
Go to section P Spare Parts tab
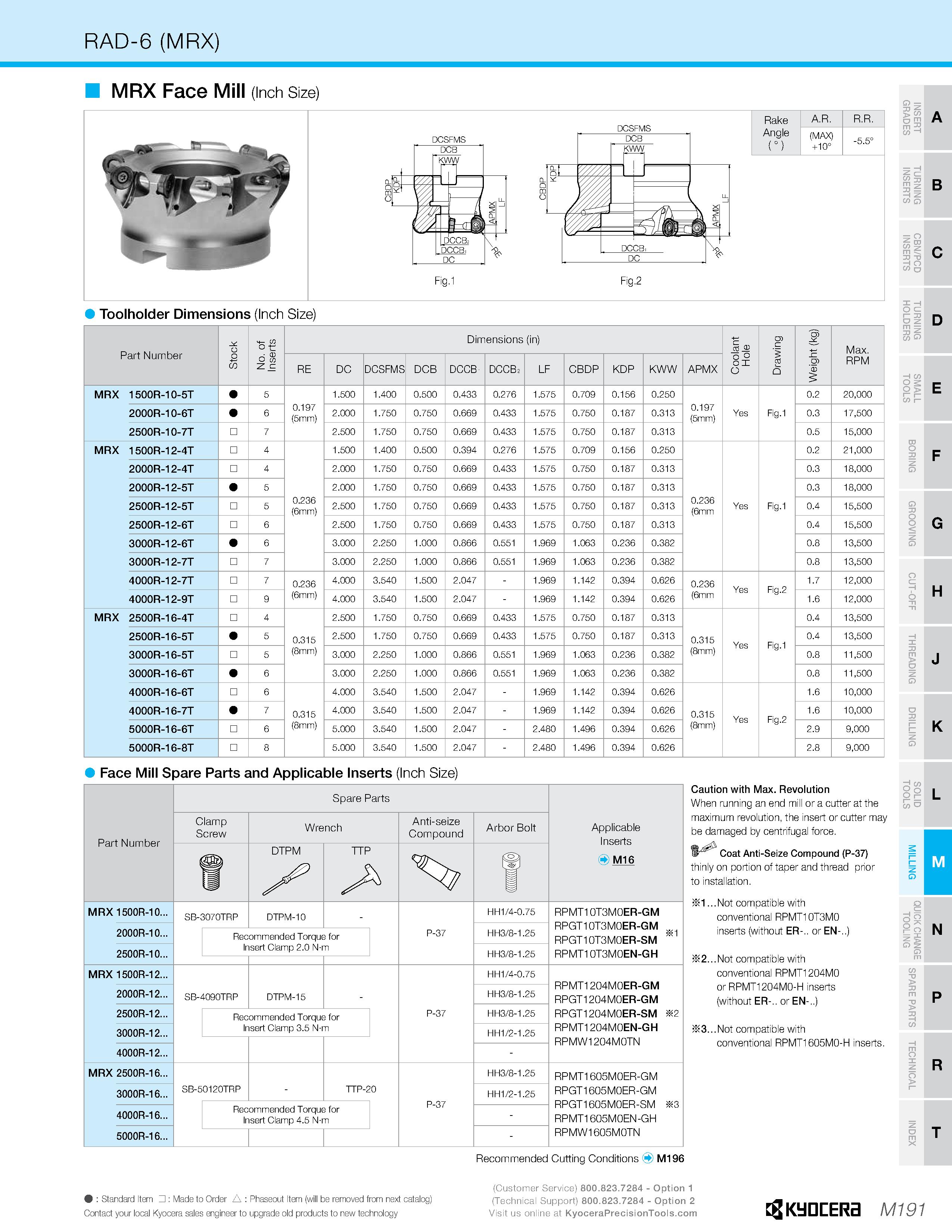(925, 997)
